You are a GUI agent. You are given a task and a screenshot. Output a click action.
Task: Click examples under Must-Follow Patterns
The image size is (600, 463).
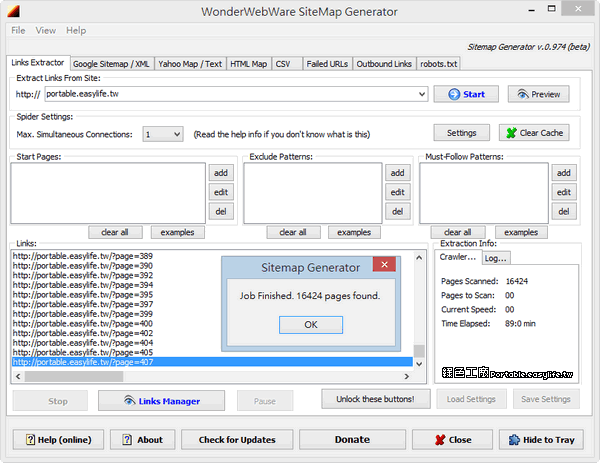pyautogui.click(x=521, y=232)
